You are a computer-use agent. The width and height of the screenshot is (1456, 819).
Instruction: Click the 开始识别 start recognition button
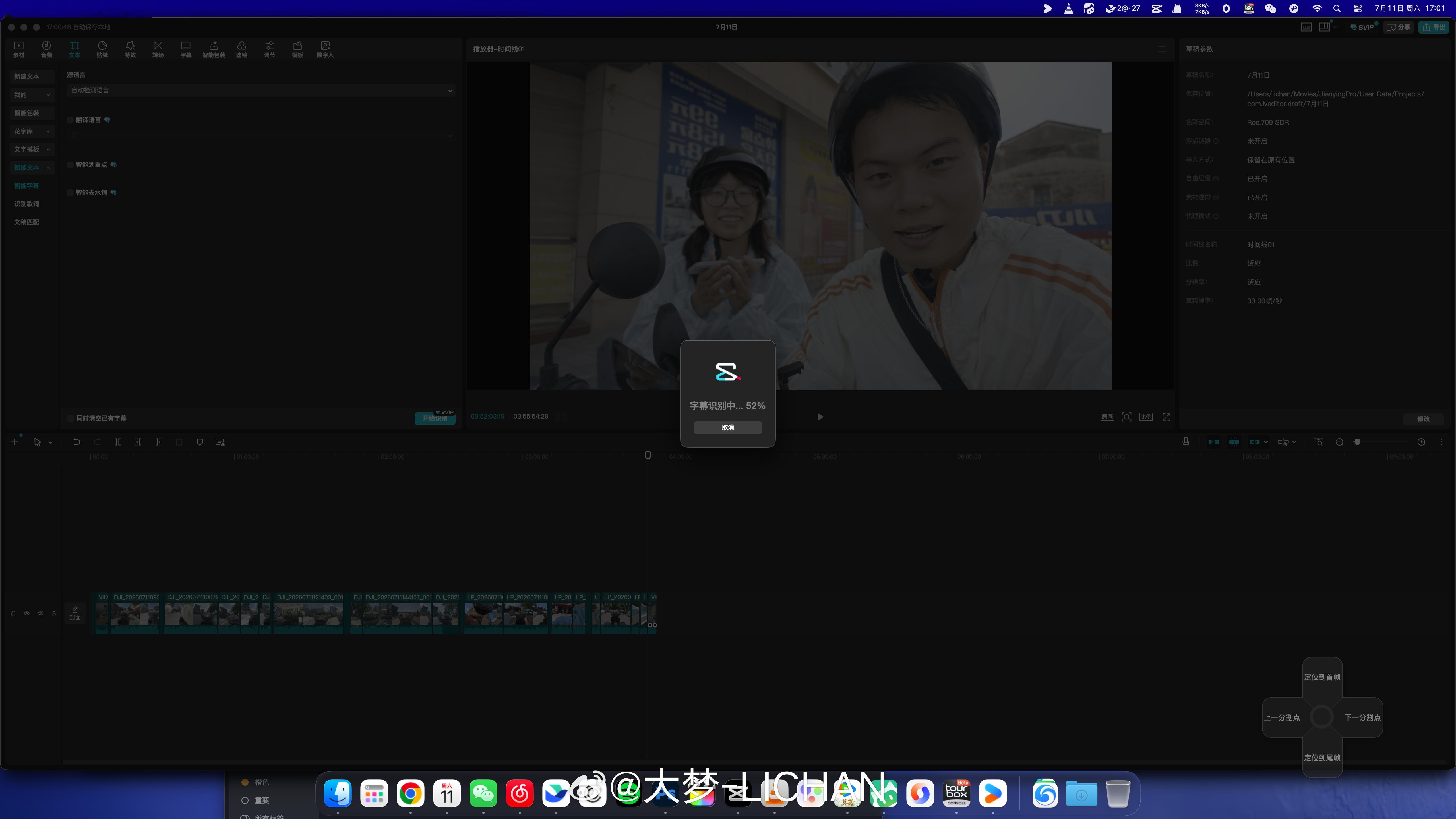[x=435, y=418]
